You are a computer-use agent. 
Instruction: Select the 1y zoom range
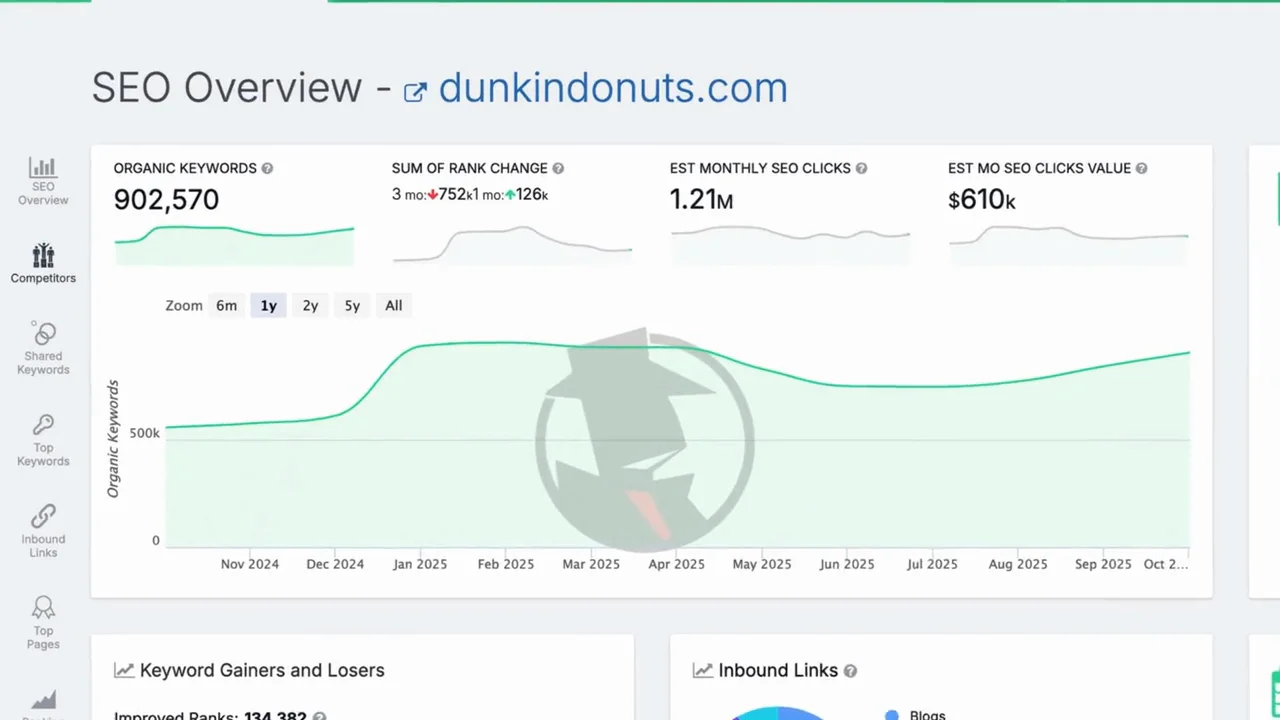click(269, 306)
